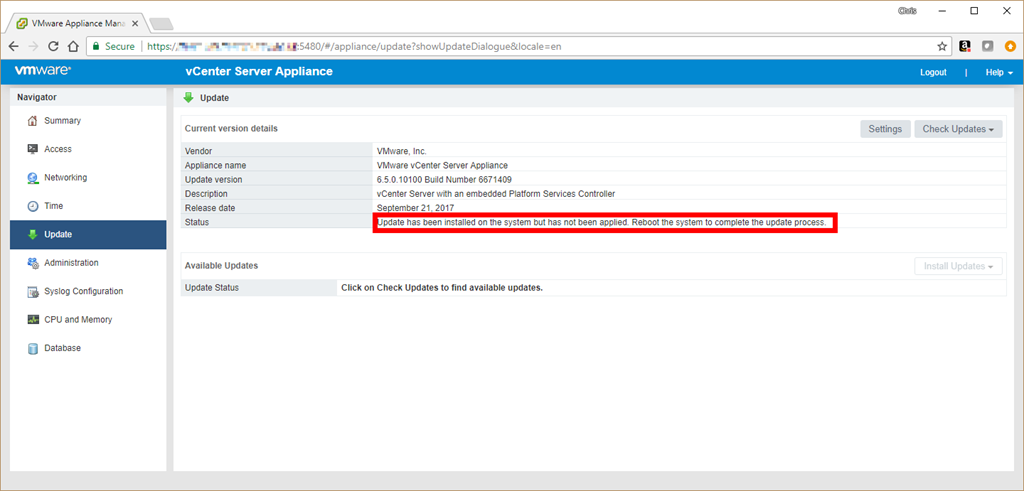Image resolution: width=1024 pixels, height=491 pixels.
Task: Close the VMware Appliance browser tab
Action: pos(135,22)
